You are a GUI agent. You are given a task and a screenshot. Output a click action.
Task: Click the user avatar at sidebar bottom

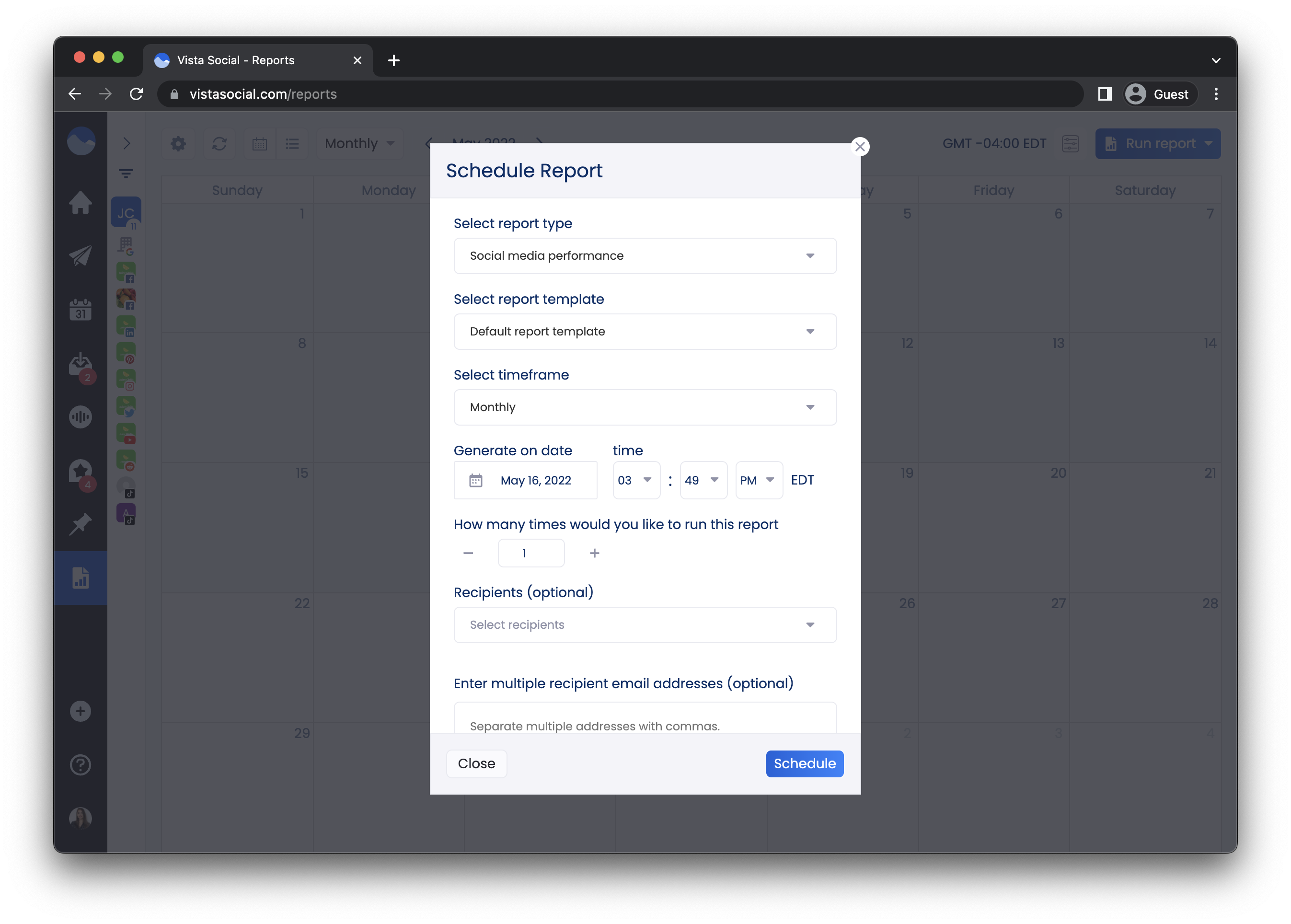click(80, 818)
